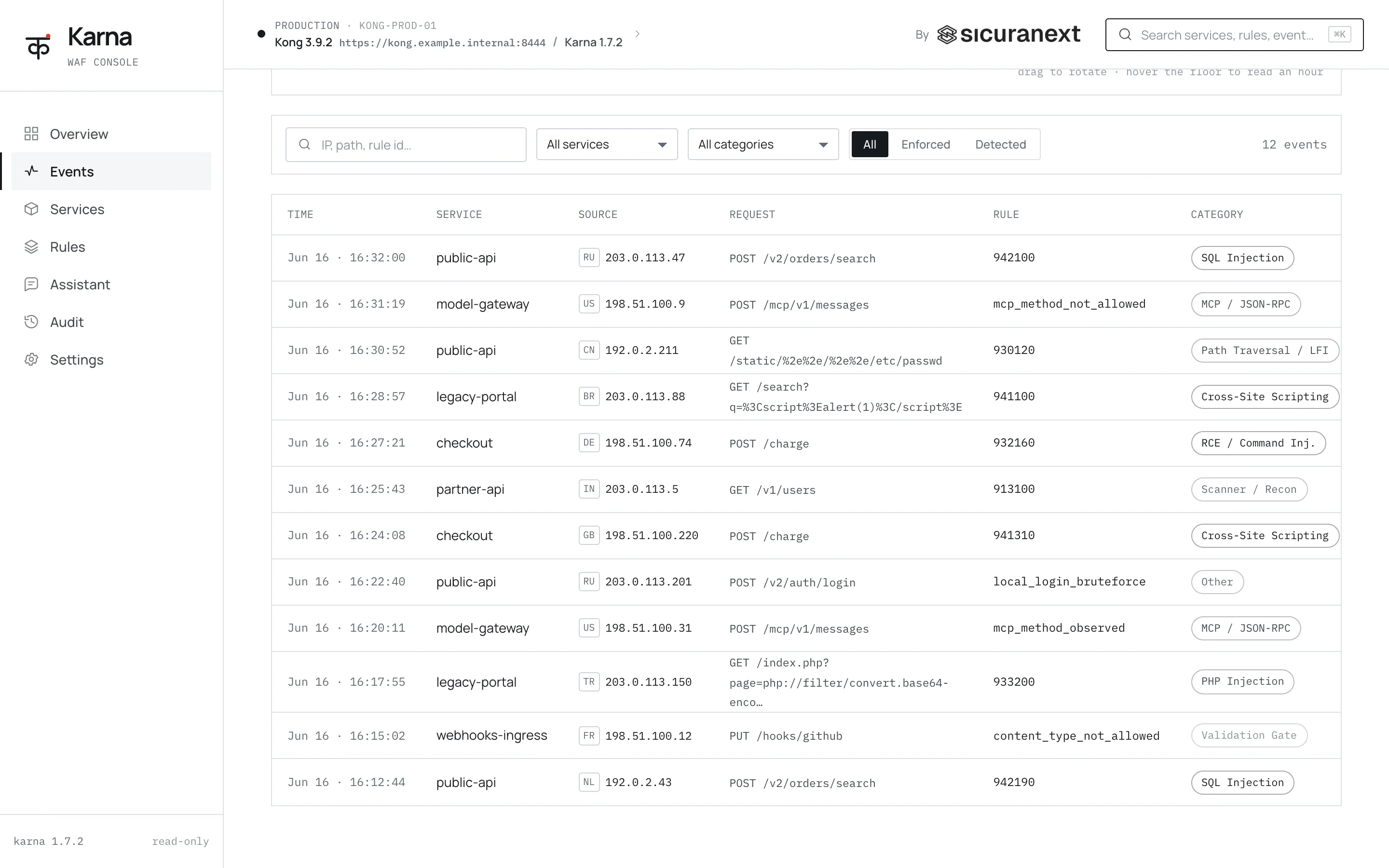Click rule mcp_method_not_allowed

pyautogui.click(x=1069, y=304)
